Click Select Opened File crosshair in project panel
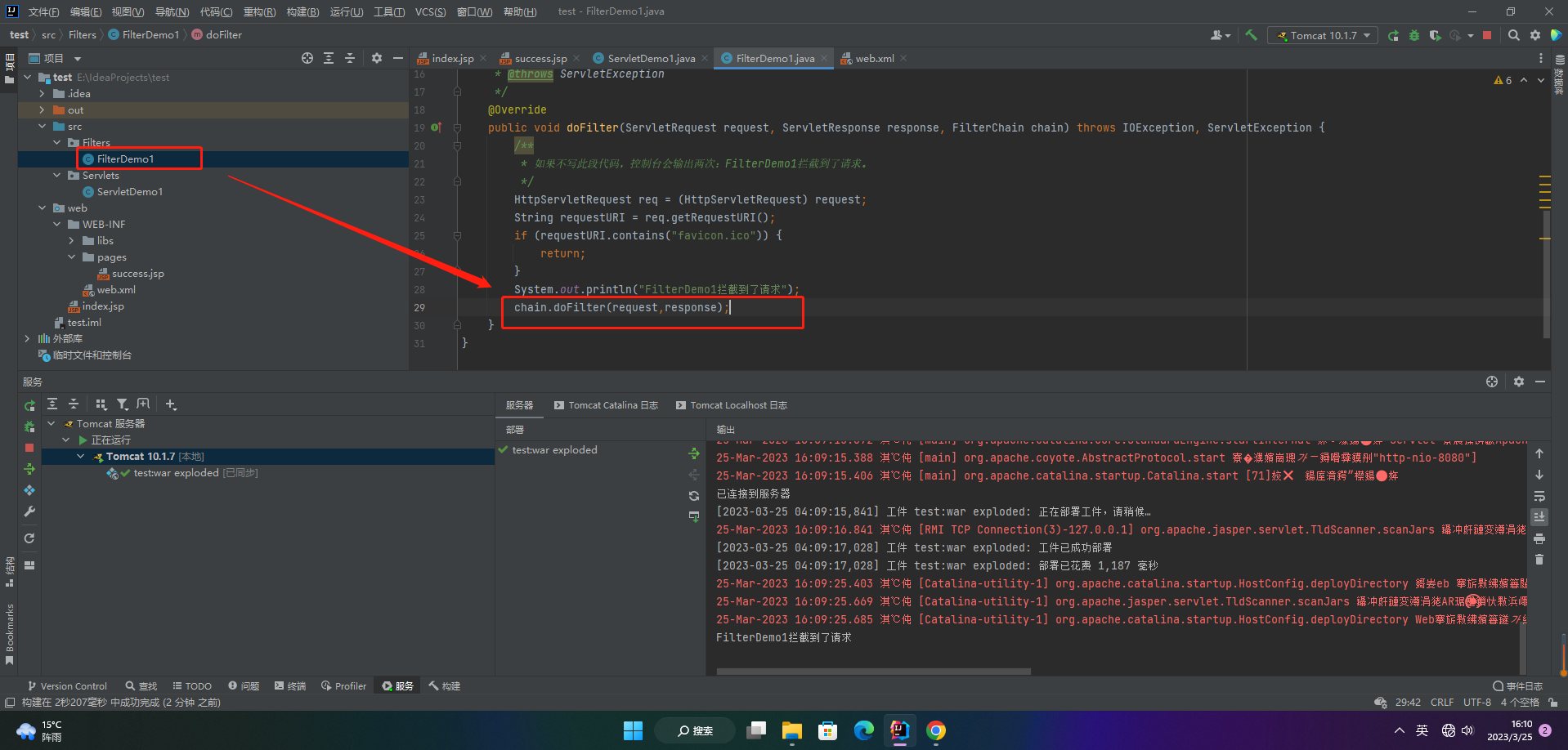The width and height of the screenshot is (1568, 750). coord(307,58)
